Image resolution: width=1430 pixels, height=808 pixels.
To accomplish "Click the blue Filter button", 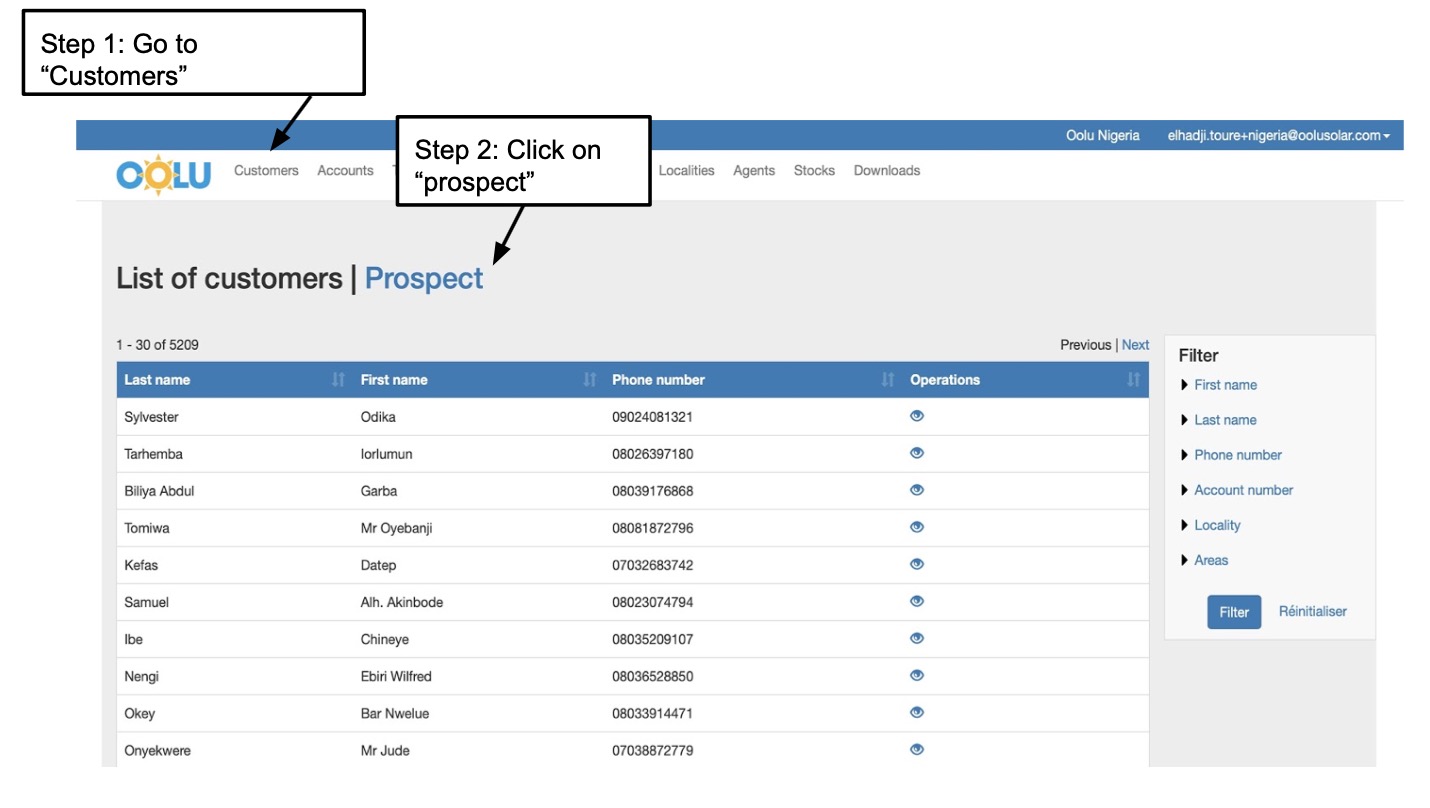I will [1233, 612].
